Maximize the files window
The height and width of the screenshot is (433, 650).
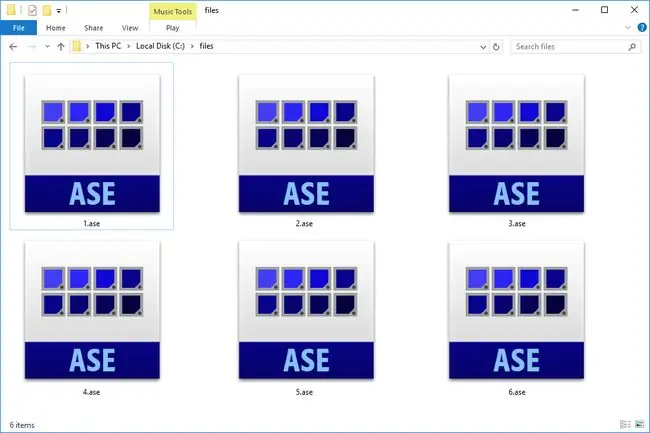(604, 10)
